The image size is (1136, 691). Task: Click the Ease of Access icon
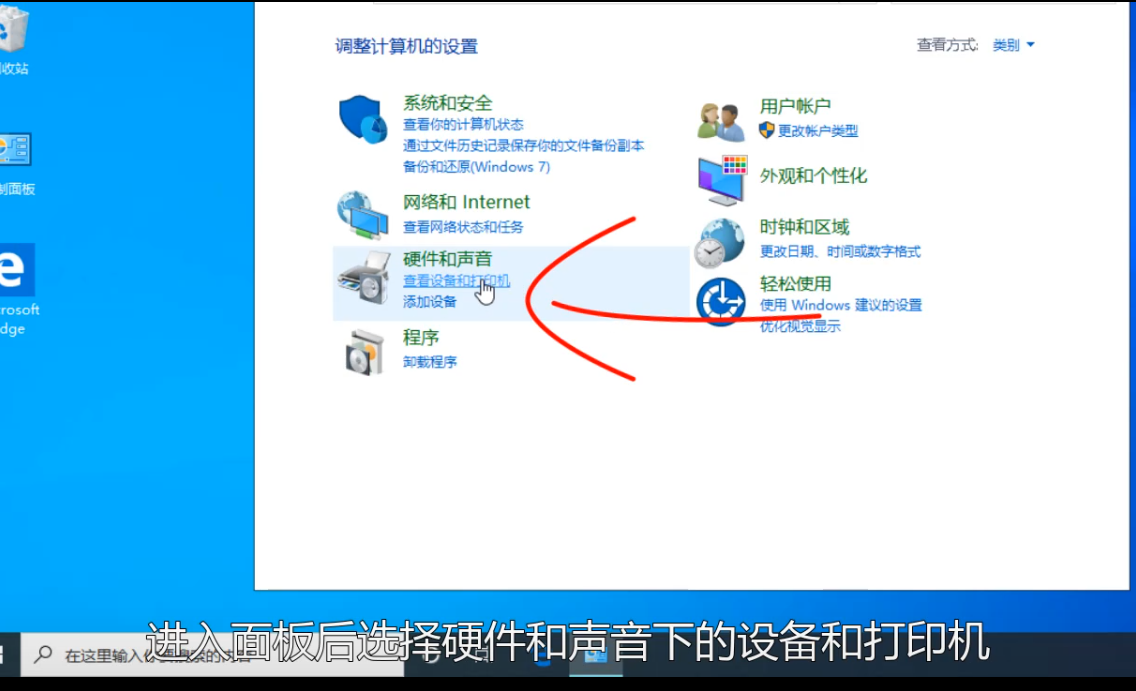[x=721, y=301]
